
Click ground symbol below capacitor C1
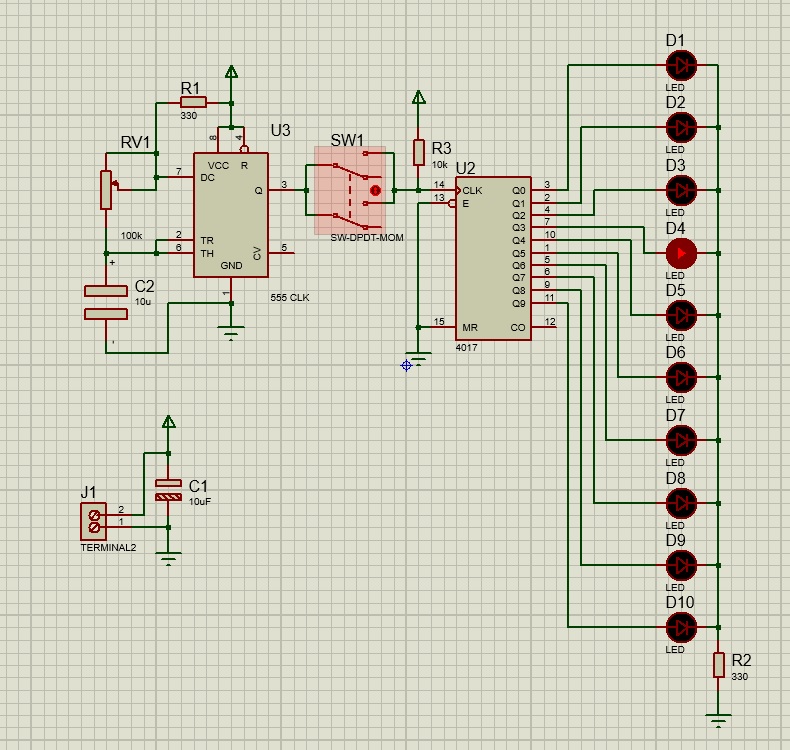(x=168, y=559)
